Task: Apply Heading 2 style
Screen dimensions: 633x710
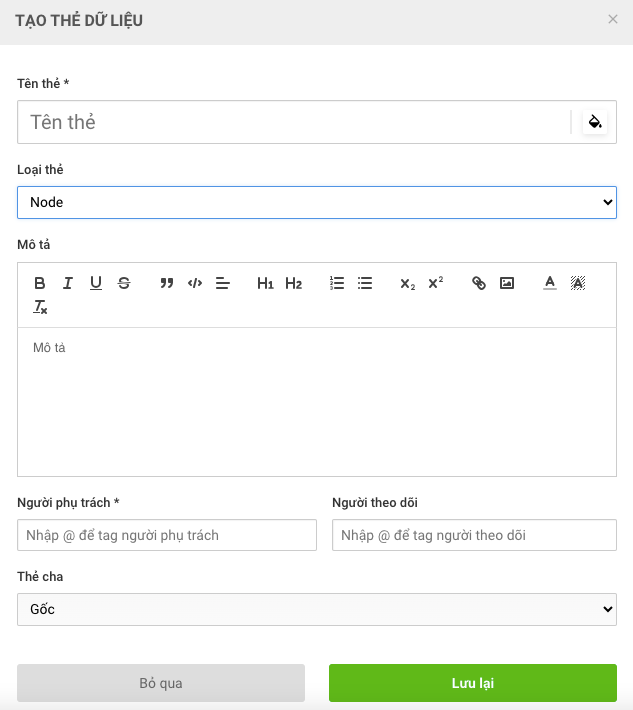Action: [x=293, y=283]
